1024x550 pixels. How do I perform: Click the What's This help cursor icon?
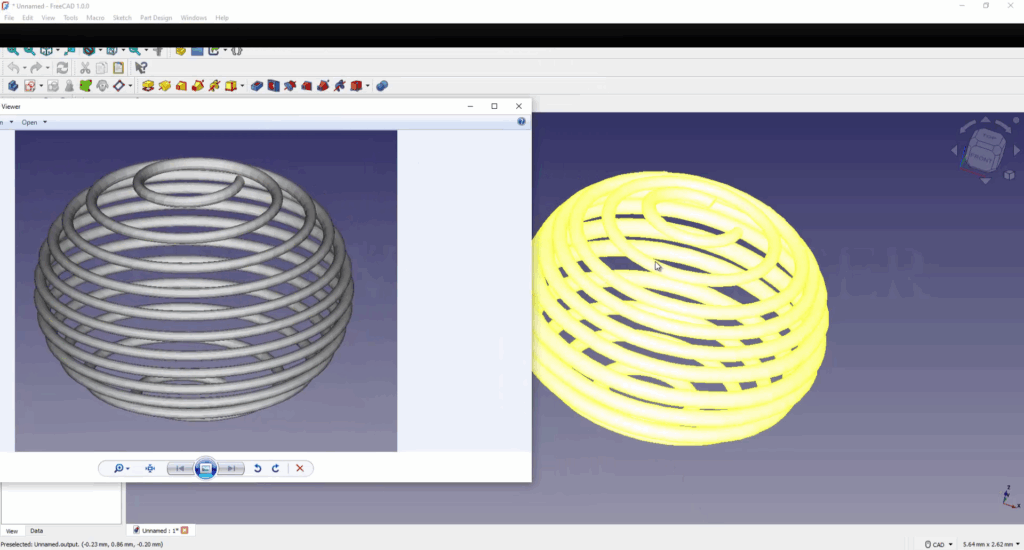tap(141, 68)
